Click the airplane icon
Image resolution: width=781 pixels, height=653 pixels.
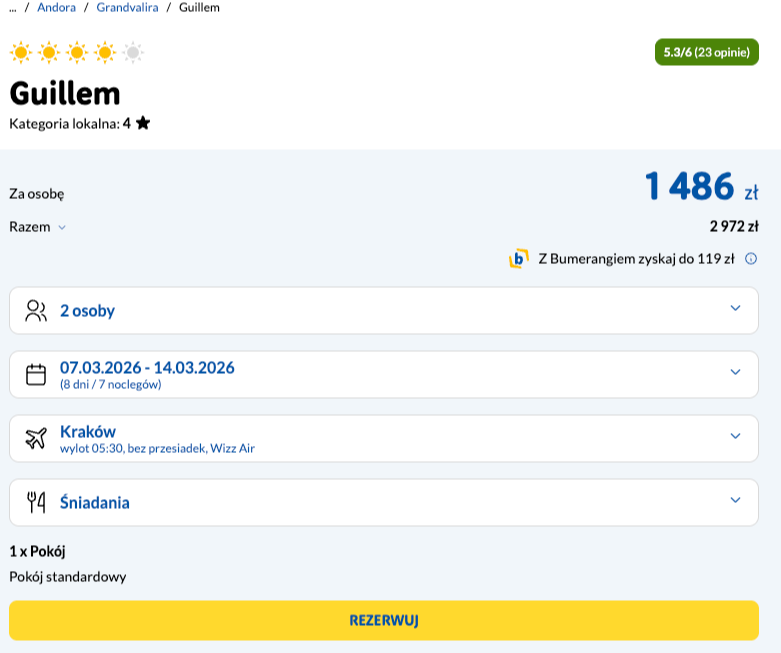pyautogui.click(x=36, y=438)
